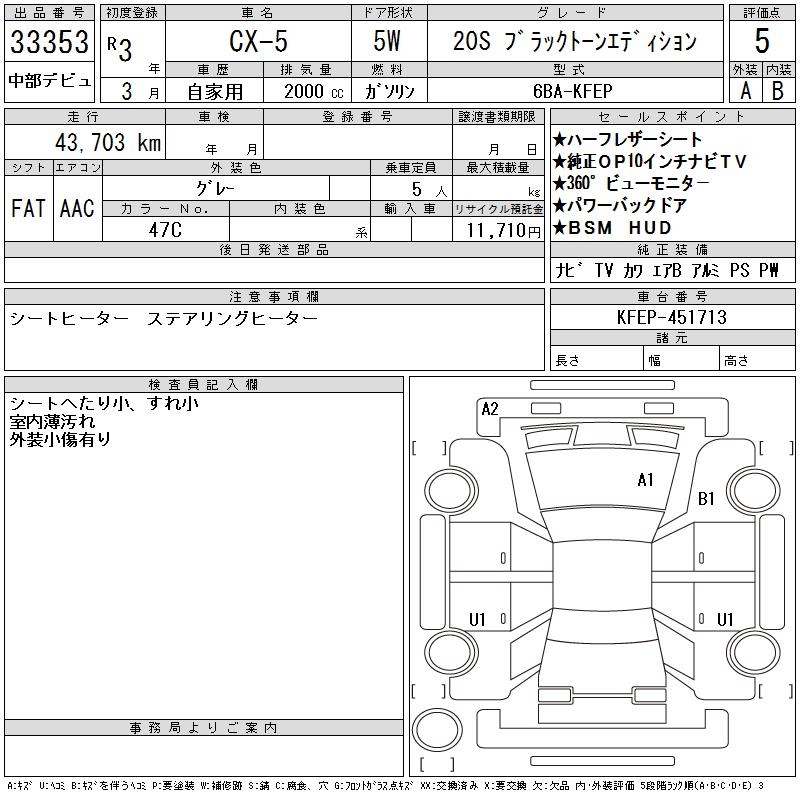
Task: Click the exterior grade A
Action: [x=745, y=91]
